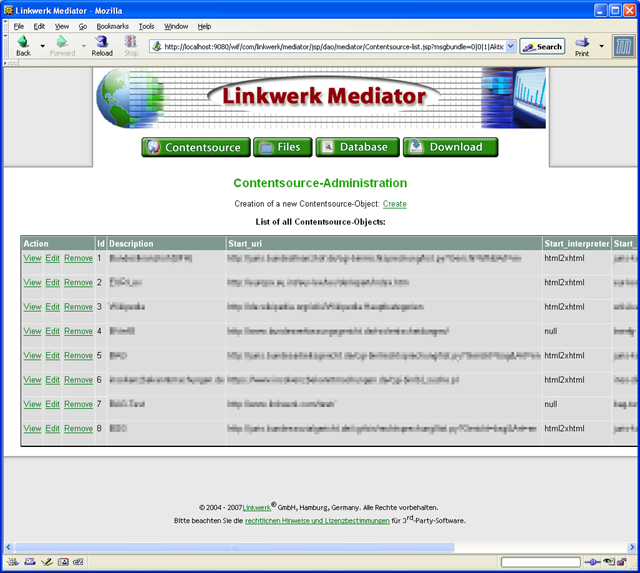Open the Help menu
This screenshot has width=640, height=573.
[204, 27]
